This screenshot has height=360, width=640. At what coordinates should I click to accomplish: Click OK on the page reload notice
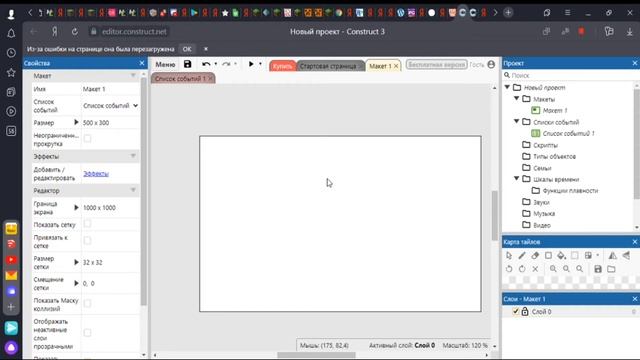click(187, 49)
